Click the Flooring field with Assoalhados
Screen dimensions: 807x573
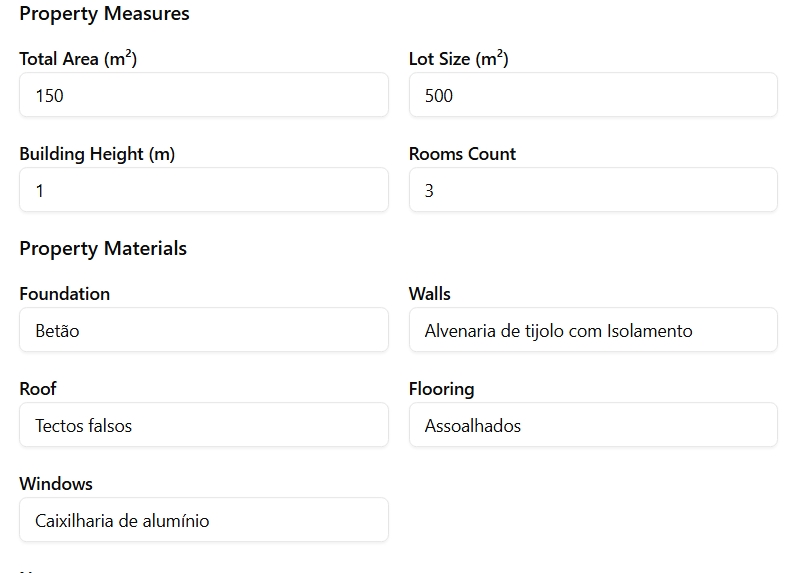pos(592,425)
